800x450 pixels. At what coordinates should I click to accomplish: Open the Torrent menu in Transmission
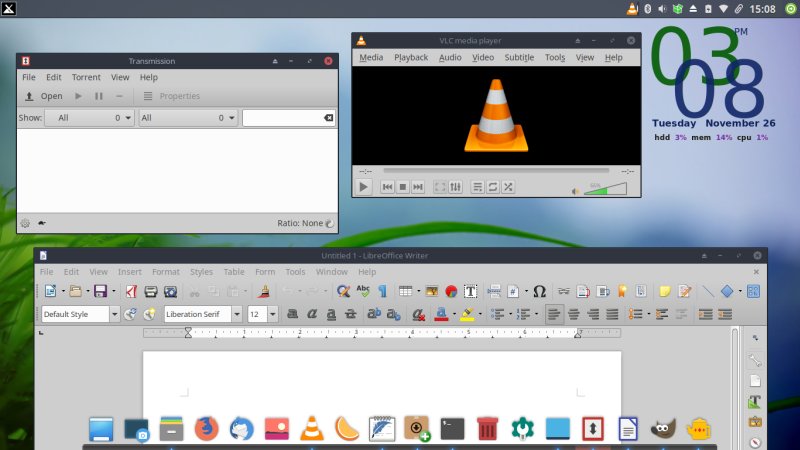(86, 77)
